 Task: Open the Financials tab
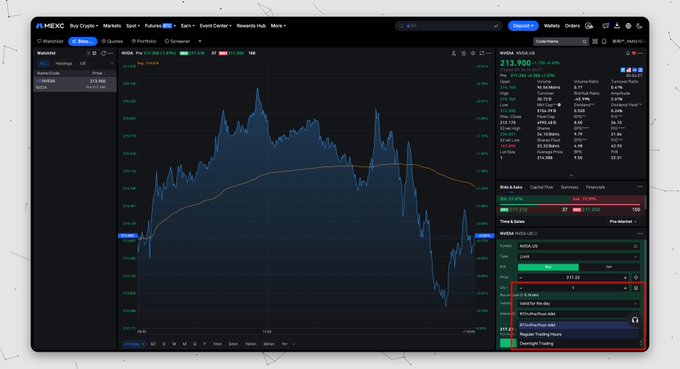(595, 187)
